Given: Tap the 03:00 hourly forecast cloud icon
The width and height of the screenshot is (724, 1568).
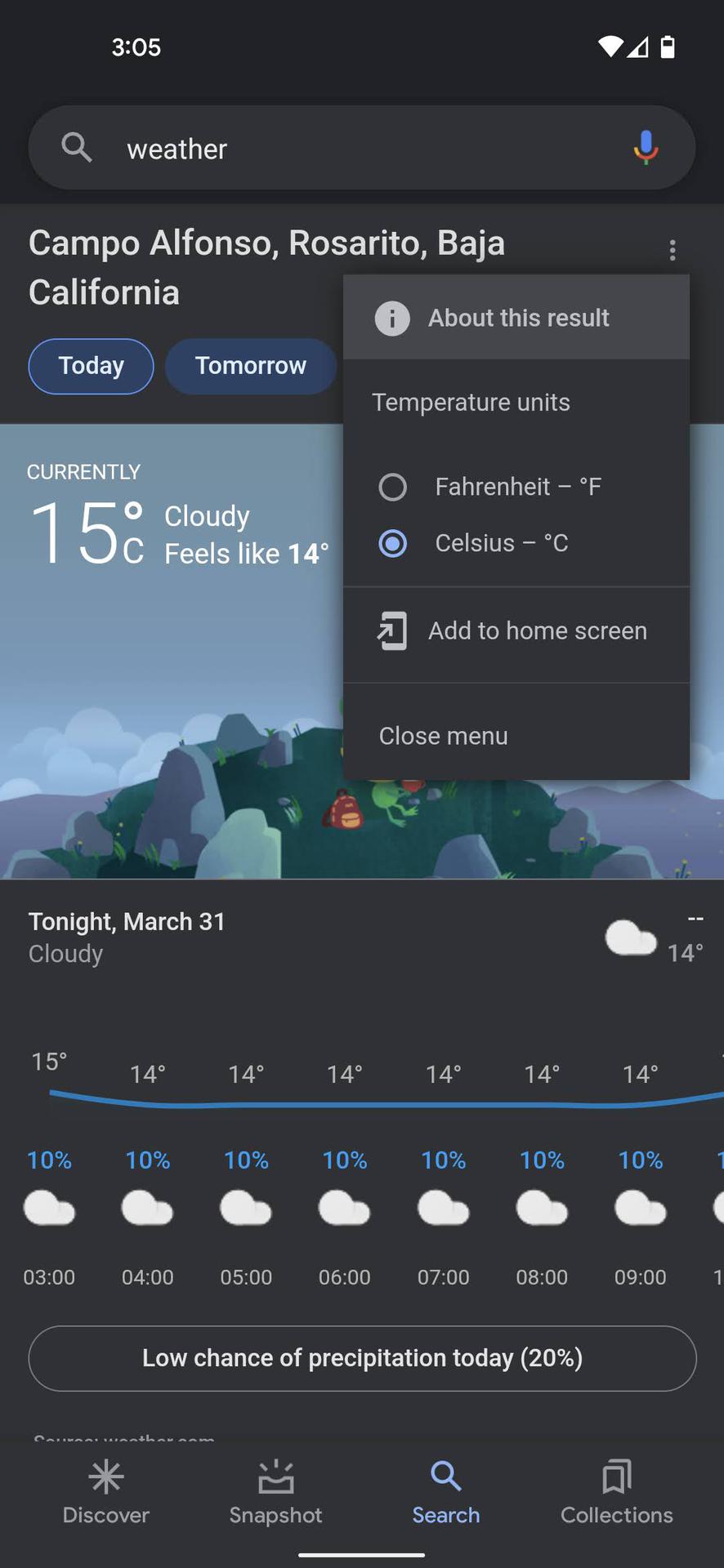Looking at the screenshot, I should [x=49, y=1209].
